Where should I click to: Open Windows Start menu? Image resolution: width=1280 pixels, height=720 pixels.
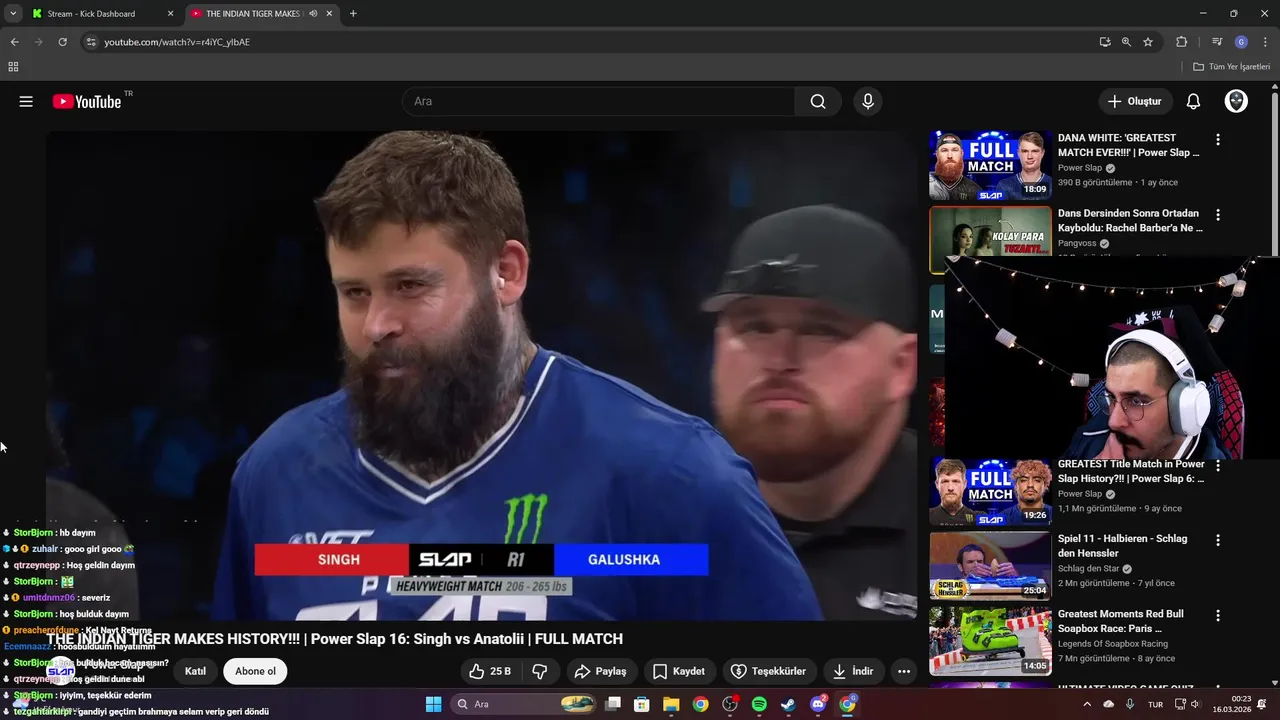tap(433, 704)
